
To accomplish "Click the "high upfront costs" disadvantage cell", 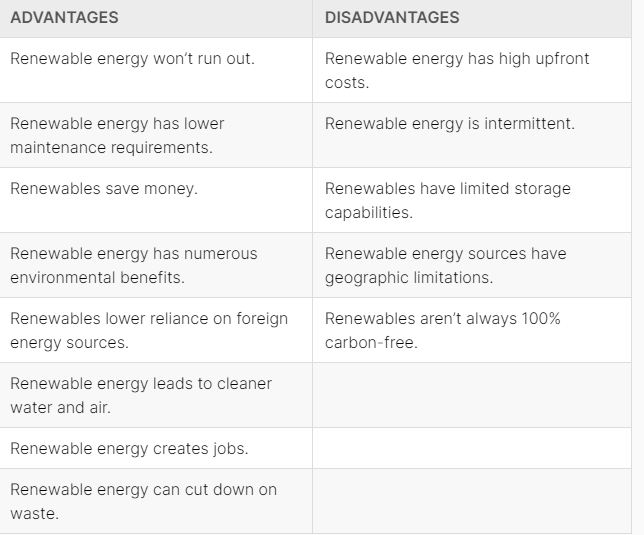I will [x=457, y=70].
